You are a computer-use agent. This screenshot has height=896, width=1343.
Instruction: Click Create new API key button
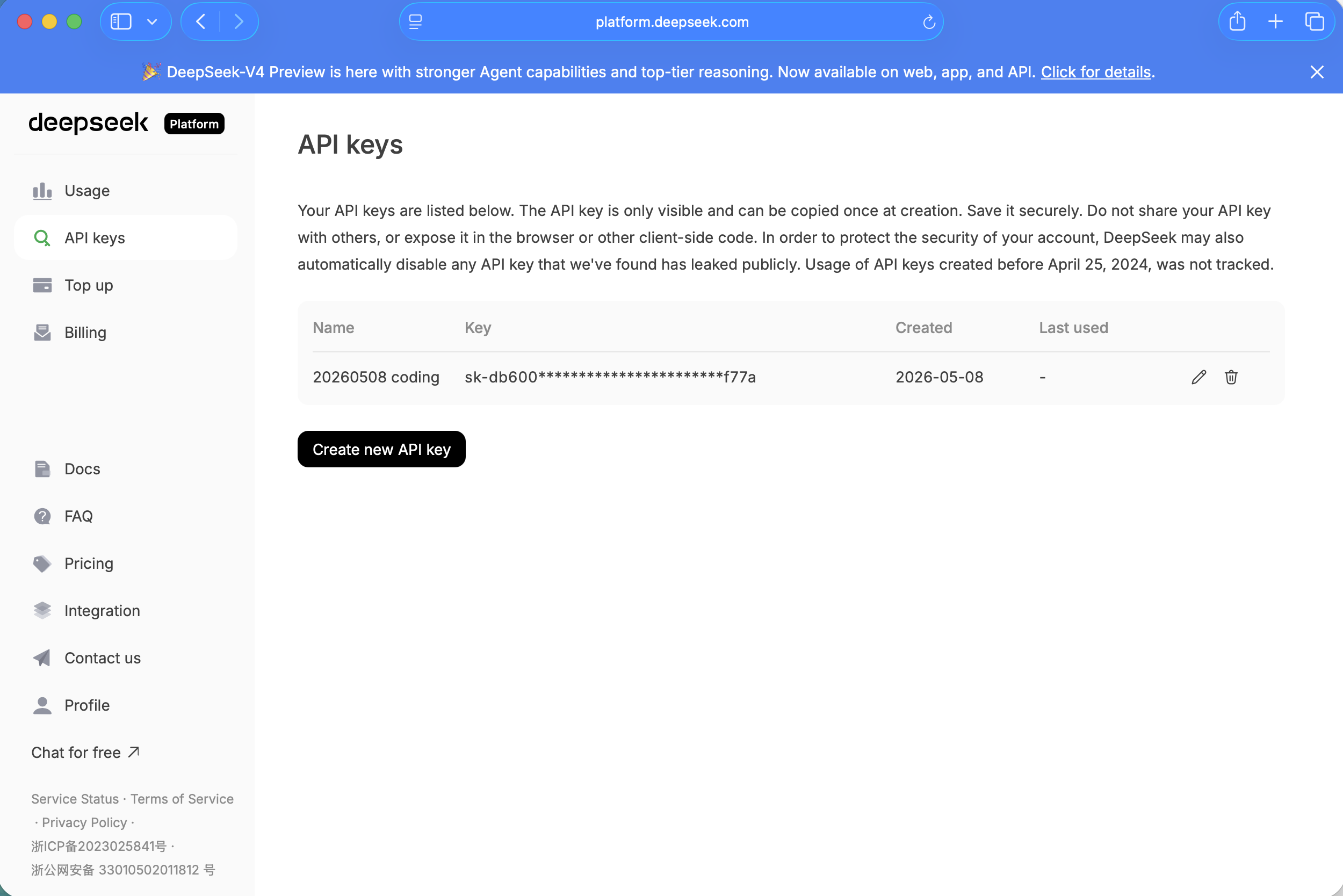381,449
